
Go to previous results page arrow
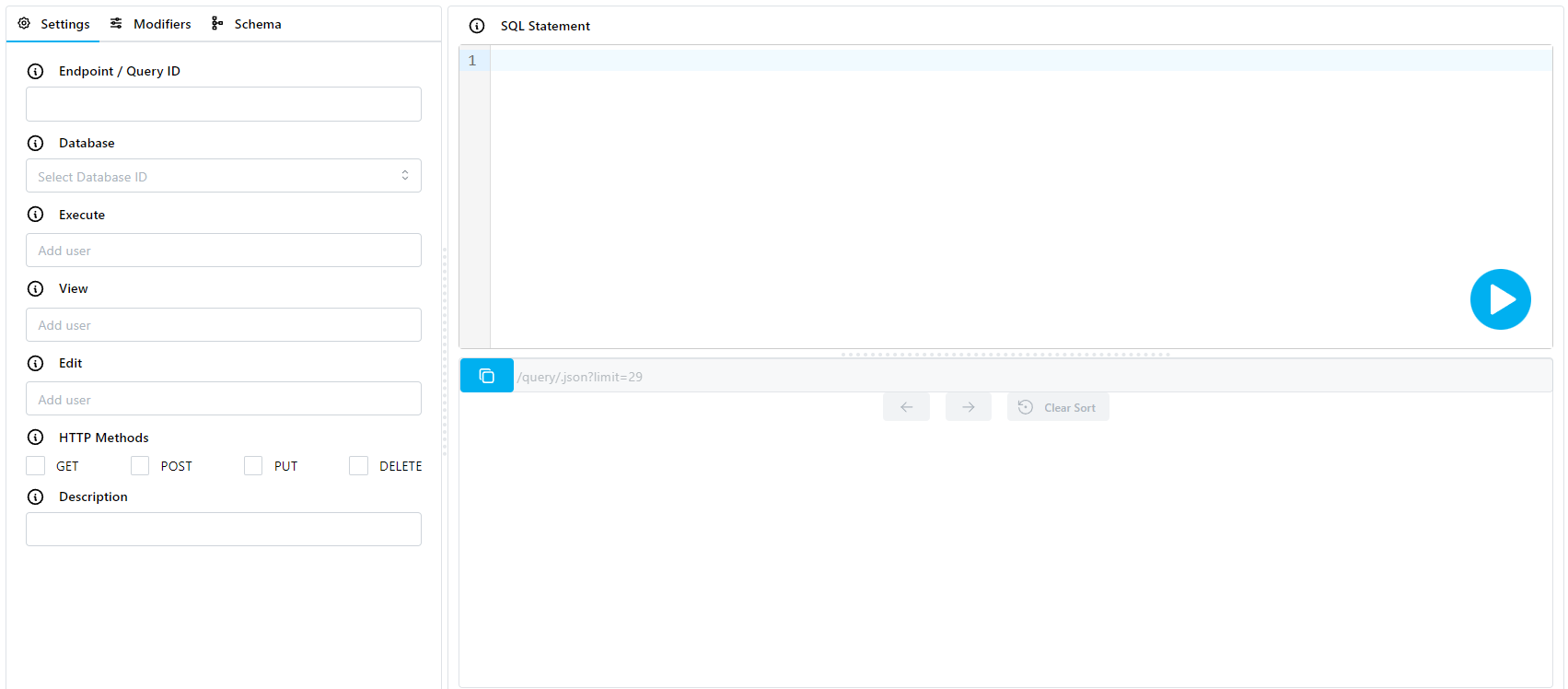point(906,407)
